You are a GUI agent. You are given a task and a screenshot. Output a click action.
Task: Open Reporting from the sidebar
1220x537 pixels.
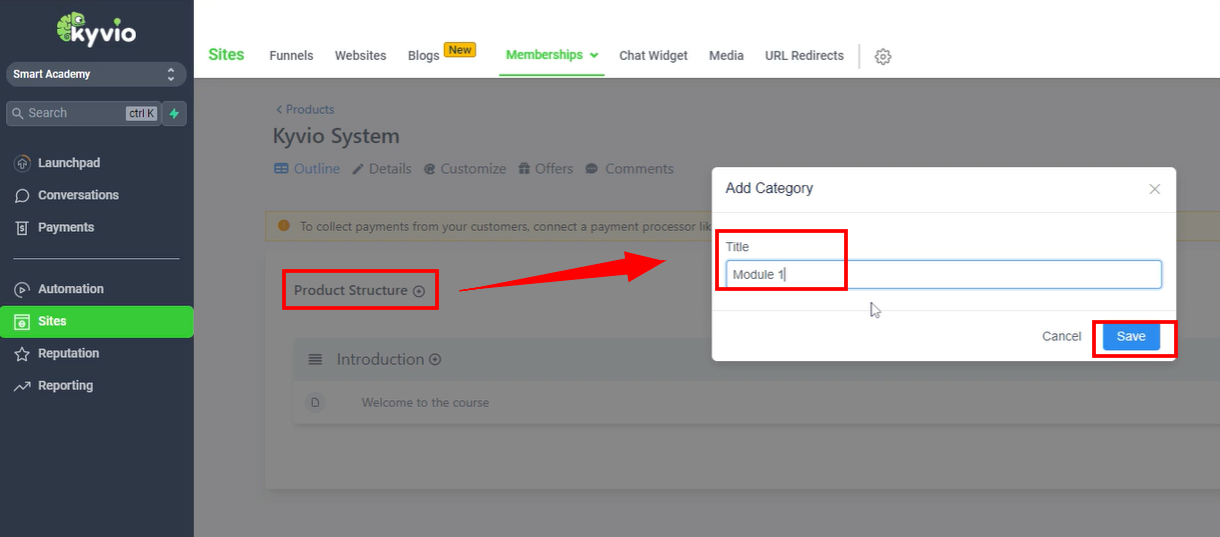tap(65, 385)
